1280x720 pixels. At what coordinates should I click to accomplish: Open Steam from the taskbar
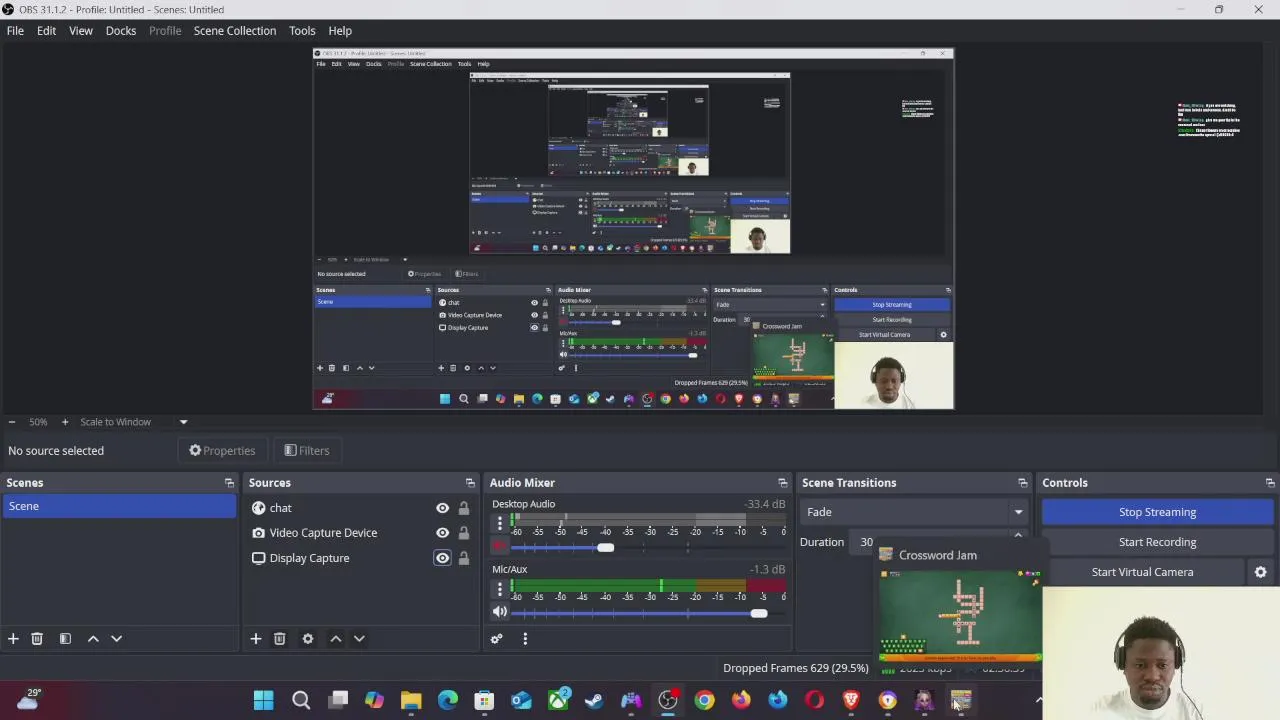[x=594, y=700]
